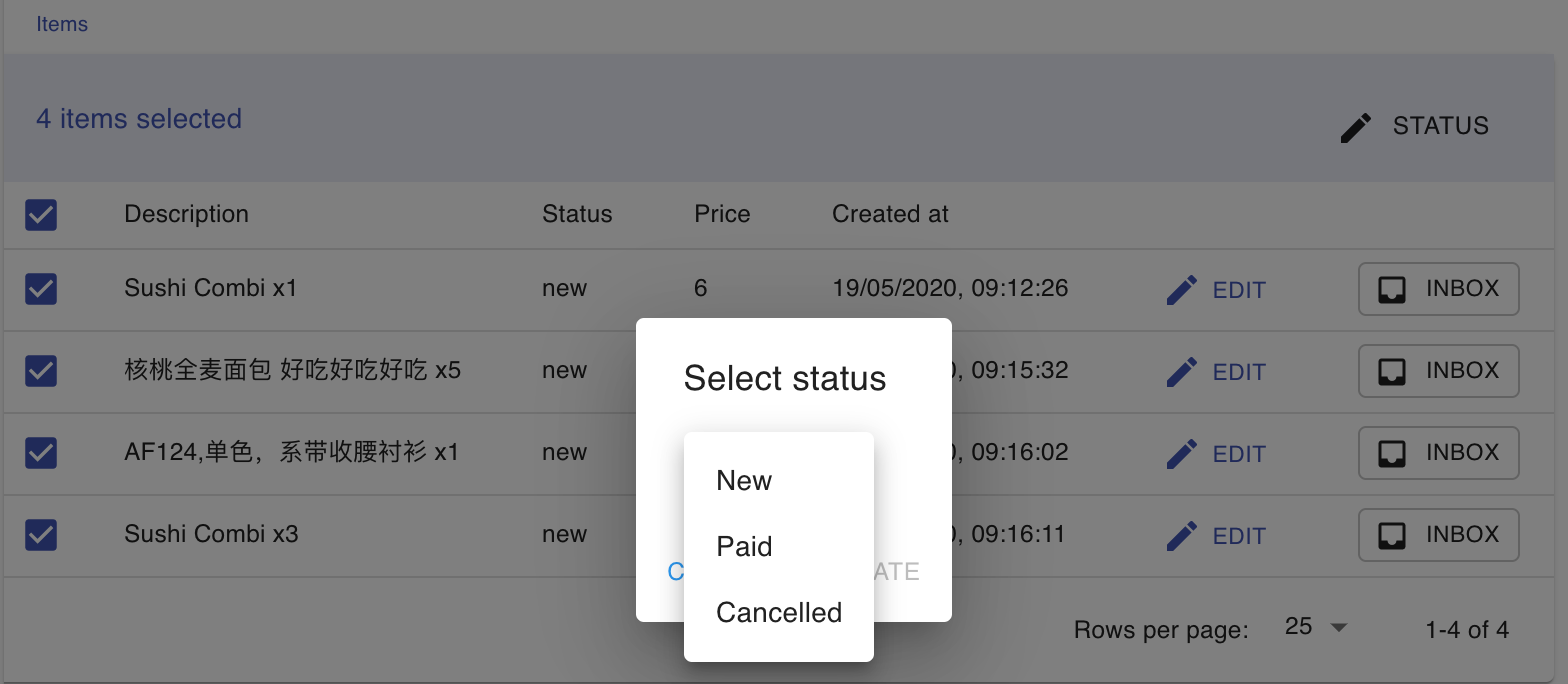Viewport: 1568px width, 684px height.
Task: Click the Items breadcrumb link
Action: pyautogui.click(x=62, y=23)
